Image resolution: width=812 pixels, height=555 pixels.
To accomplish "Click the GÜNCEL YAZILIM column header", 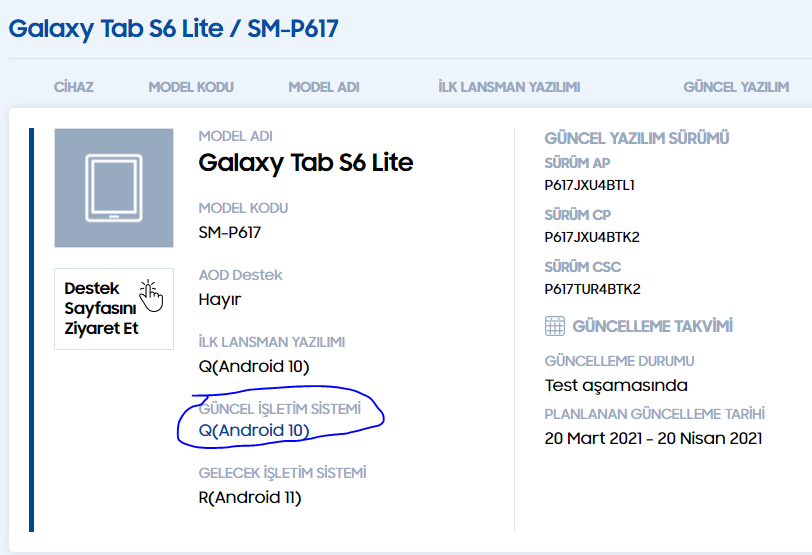I will tap(736, 87).
